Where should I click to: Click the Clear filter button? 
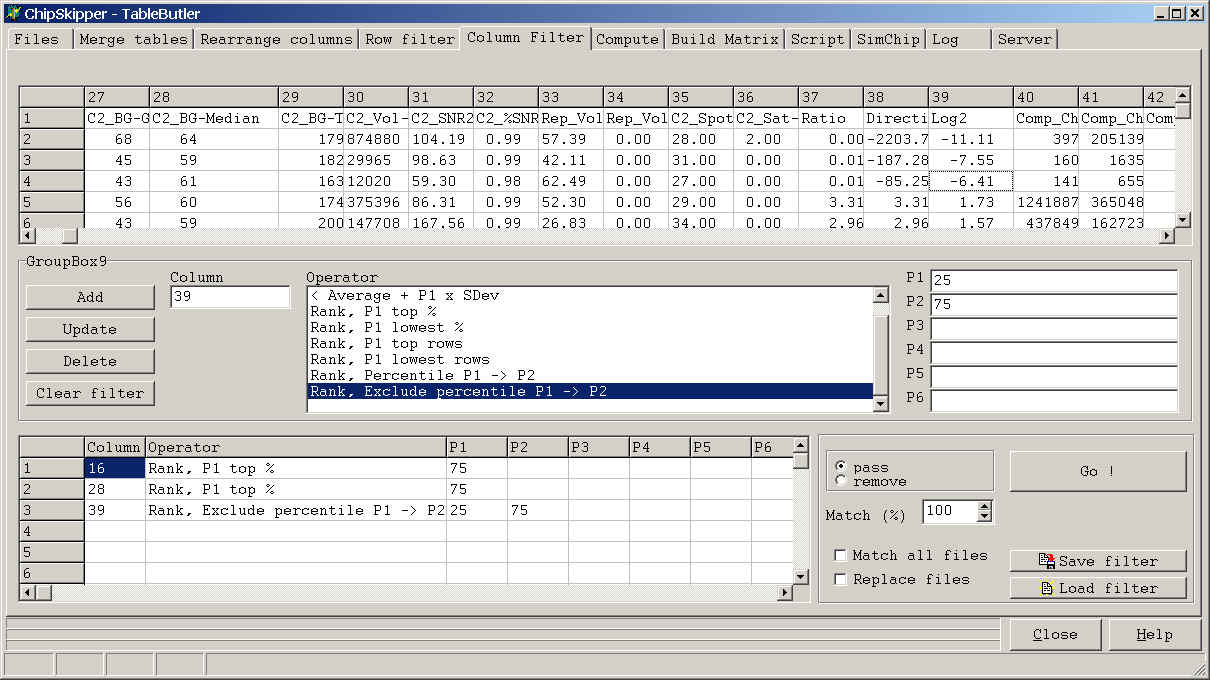pyautogui.click(x=90, y=393)
